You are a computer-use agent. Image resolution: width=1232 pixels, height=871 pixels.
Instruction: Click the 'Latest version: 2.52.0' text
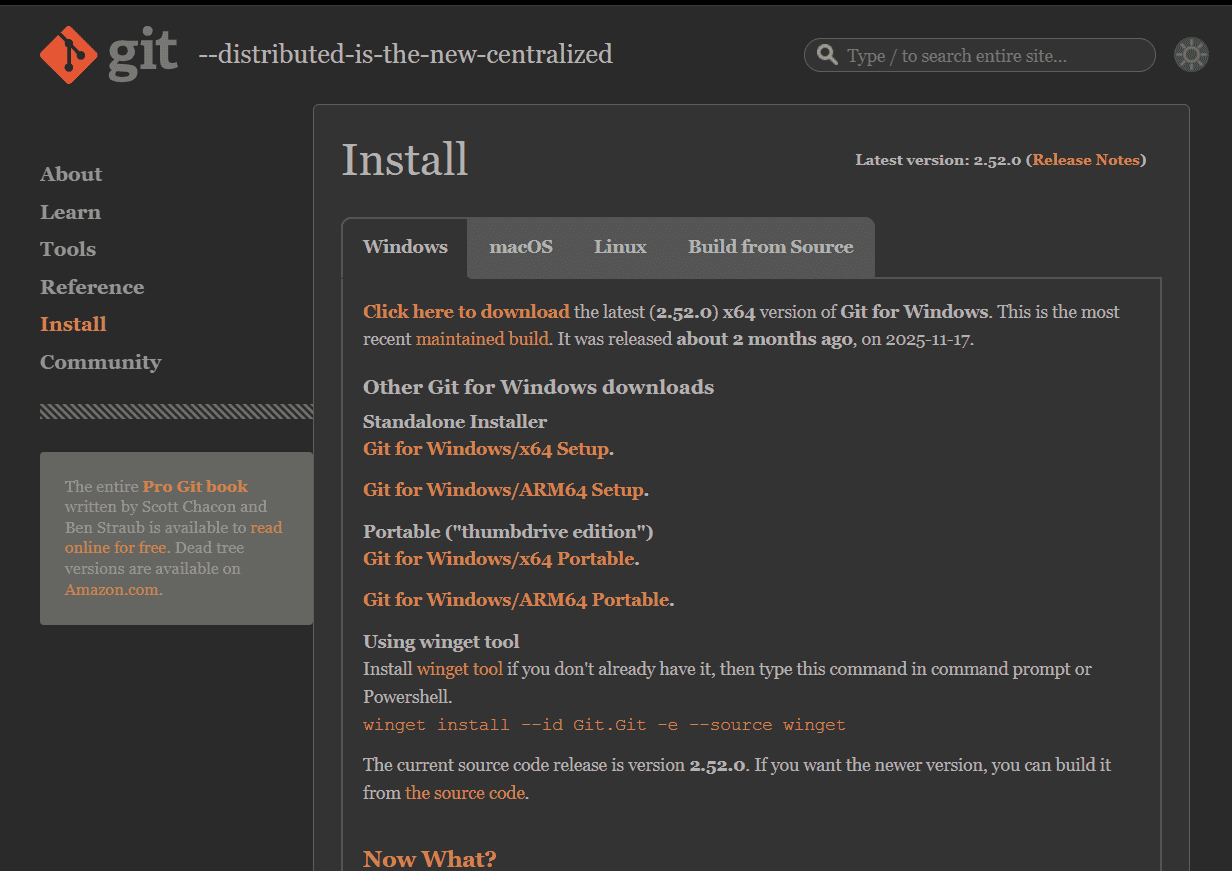[938, 160]
